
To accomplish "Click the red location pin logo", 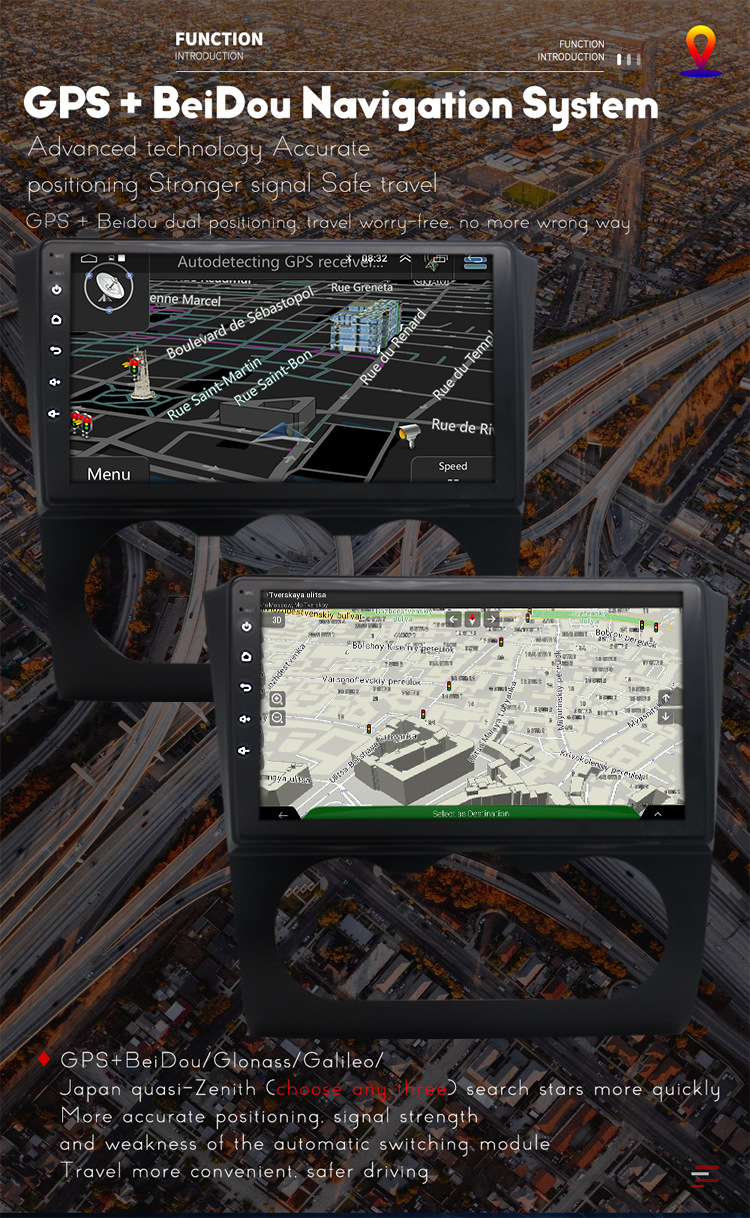I will [x=701, y=51].
